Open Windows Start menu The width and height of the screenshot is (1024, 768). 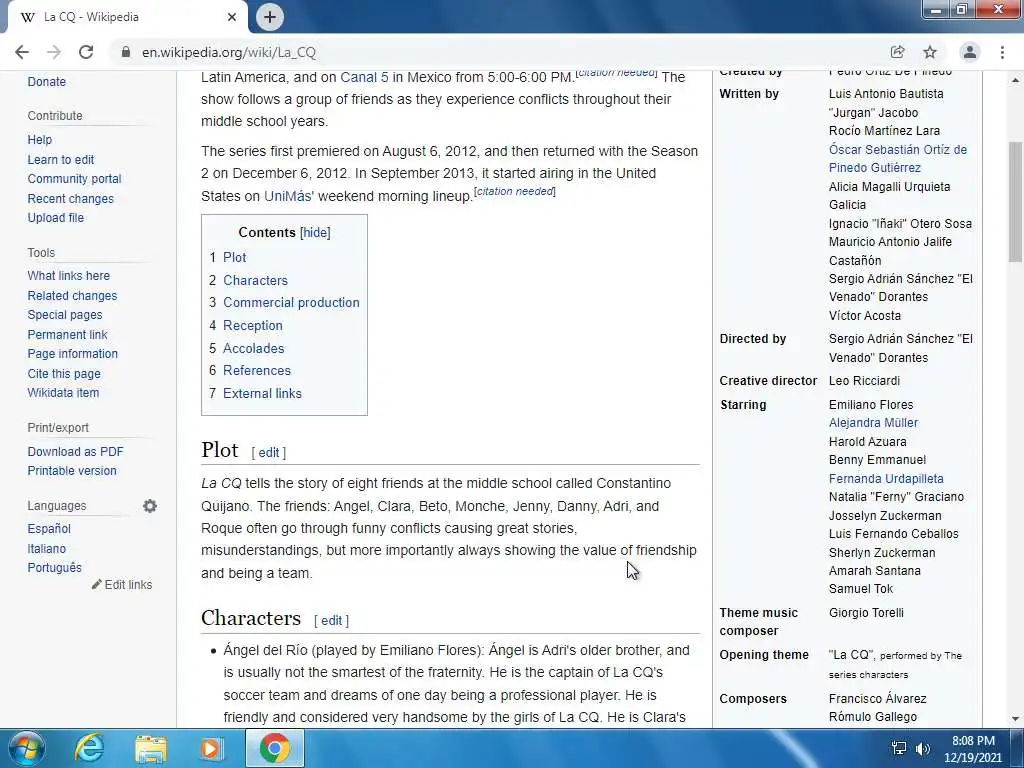(26, 748)
